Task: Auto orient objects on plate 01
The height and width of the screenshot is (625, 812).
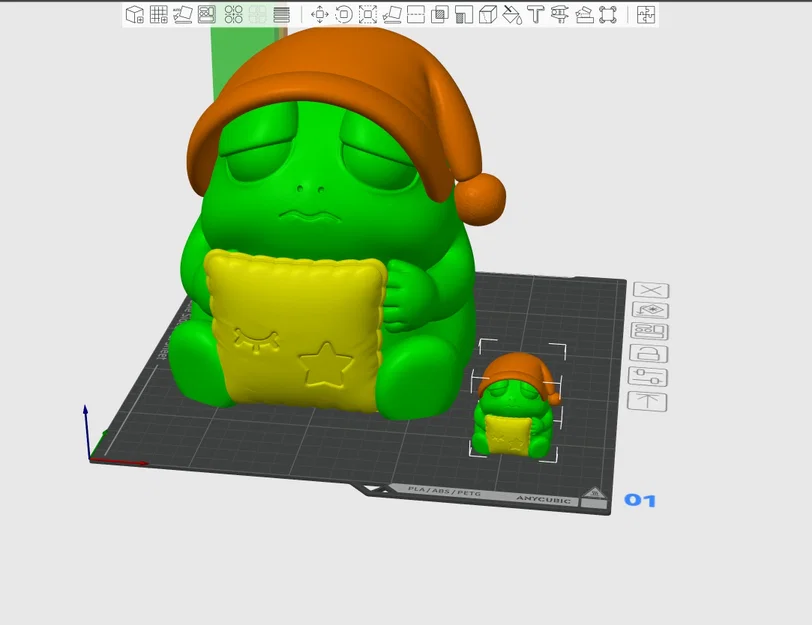Action: [650, 310]
